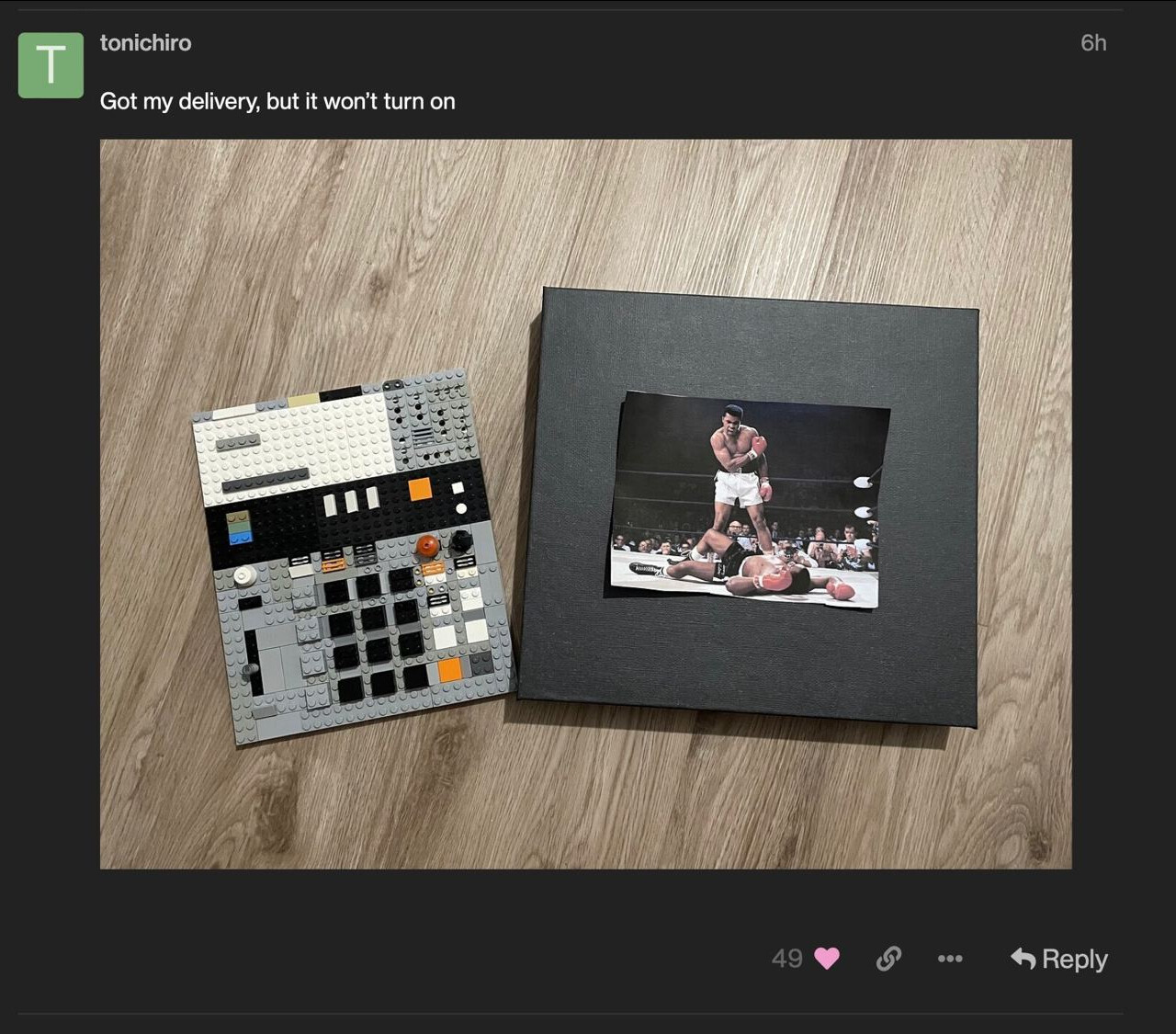
Task: Like the post with the pink heart
Action: click(x=827, y=959)
